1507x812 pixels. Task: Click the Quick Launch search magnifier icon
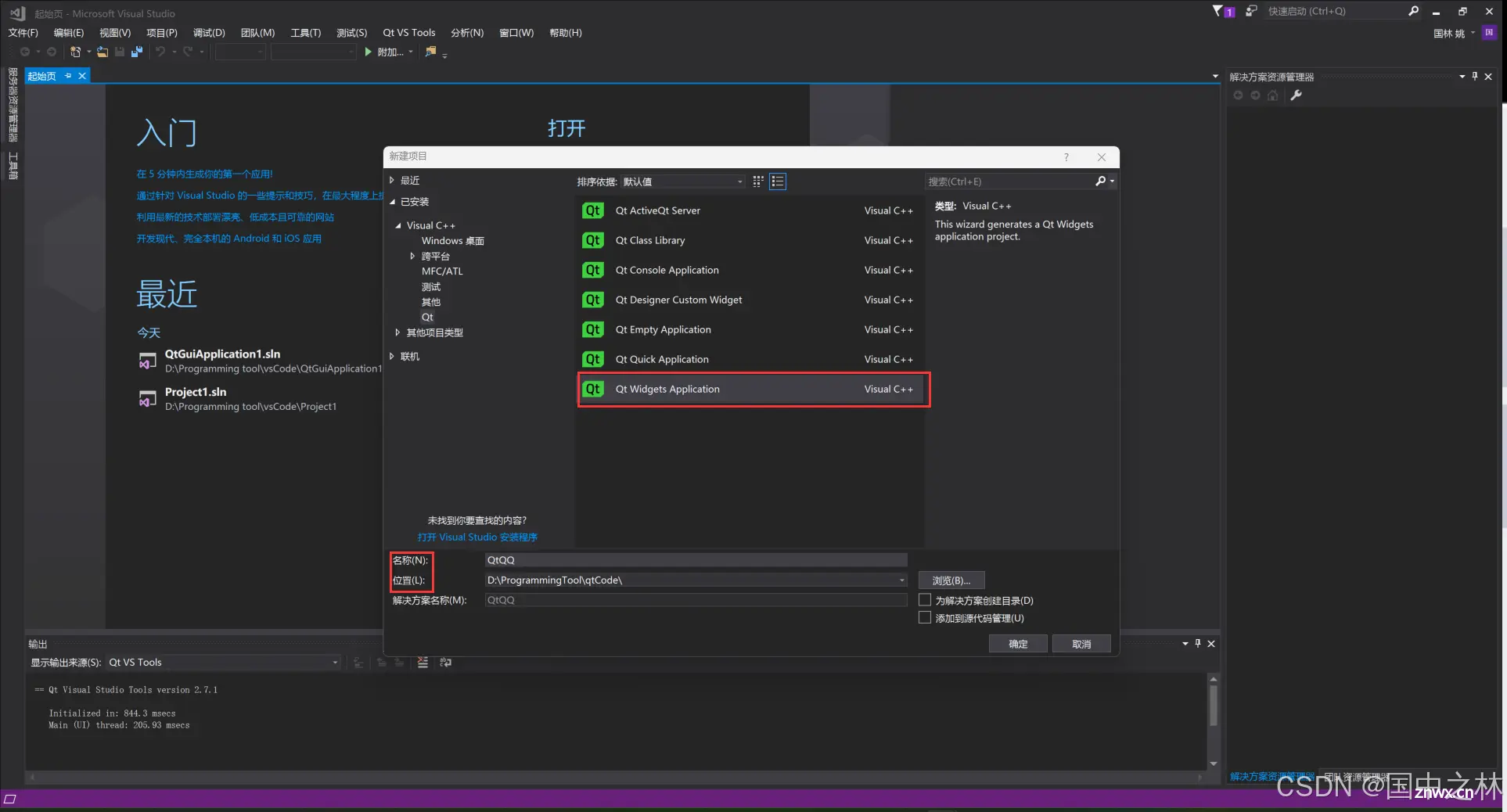point(1413,11)
